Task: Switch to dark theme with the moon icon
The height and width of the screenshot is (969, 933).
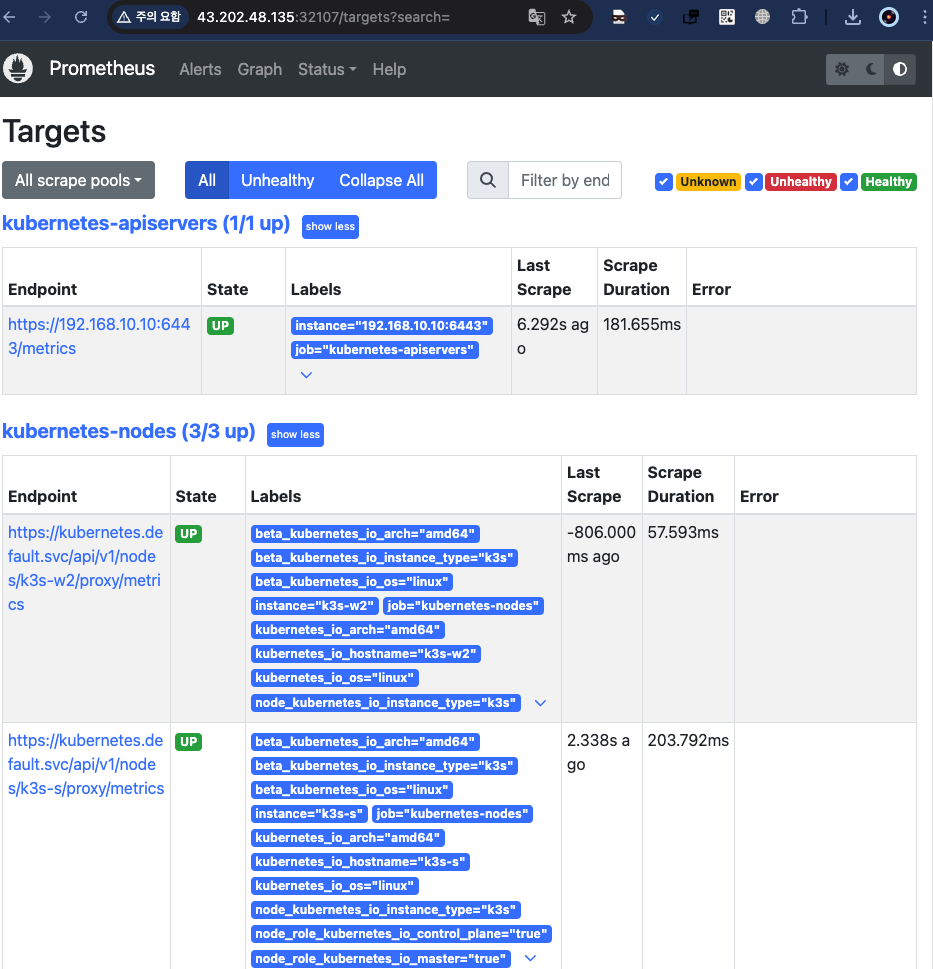Action: (x=871, y=69)
